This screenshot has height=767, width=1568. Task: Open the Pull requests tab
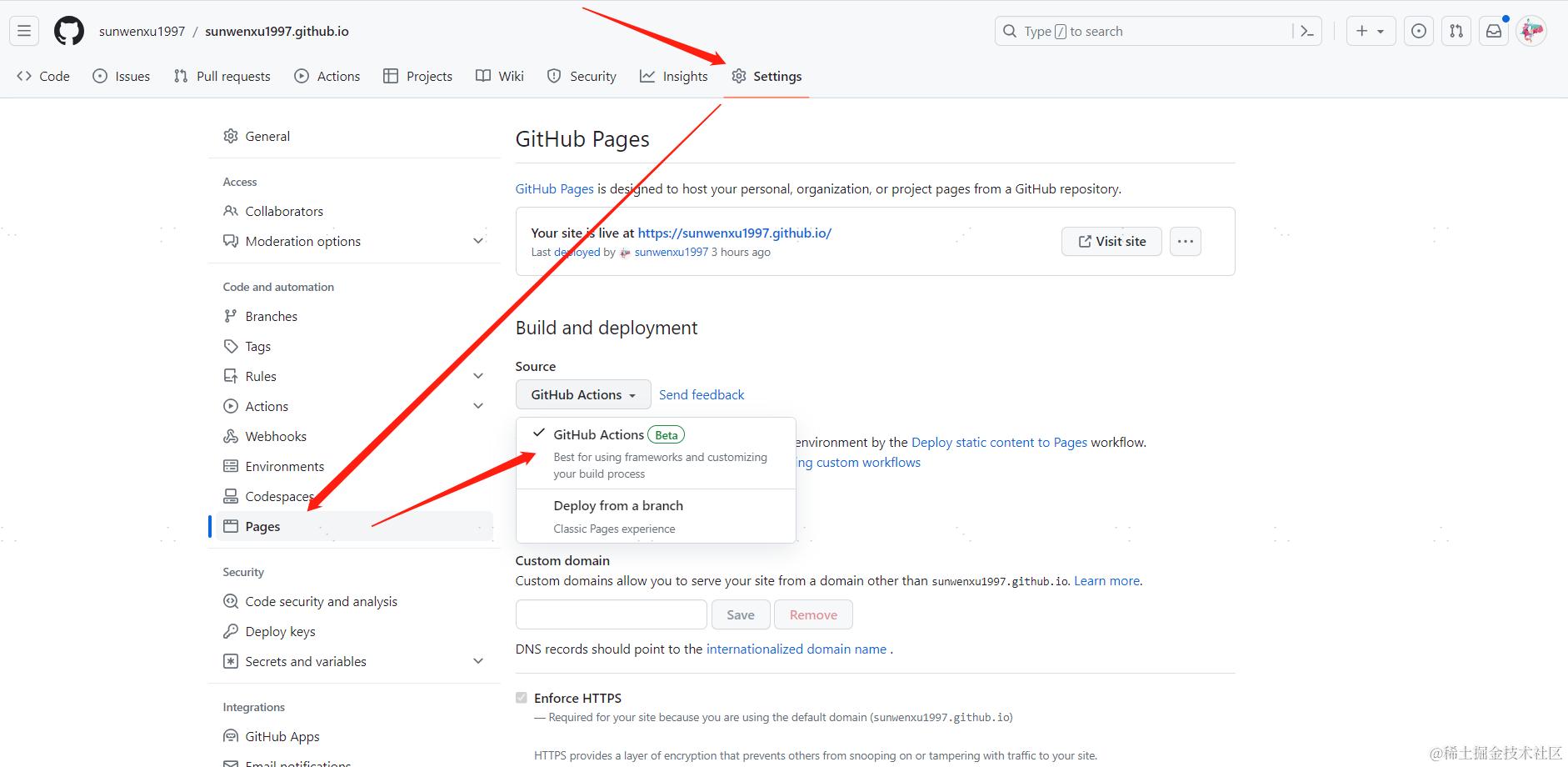point(222,76)
